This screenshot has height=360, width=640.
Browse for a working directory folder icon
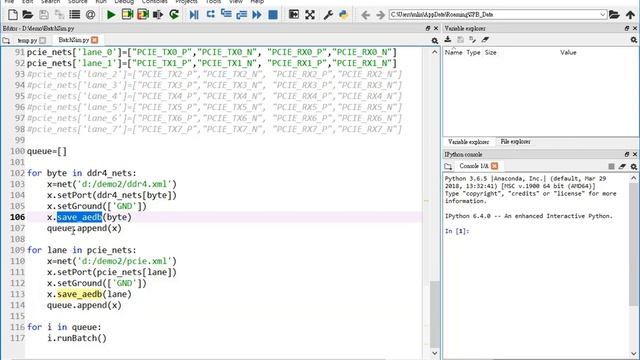click(x=614, y=15)
